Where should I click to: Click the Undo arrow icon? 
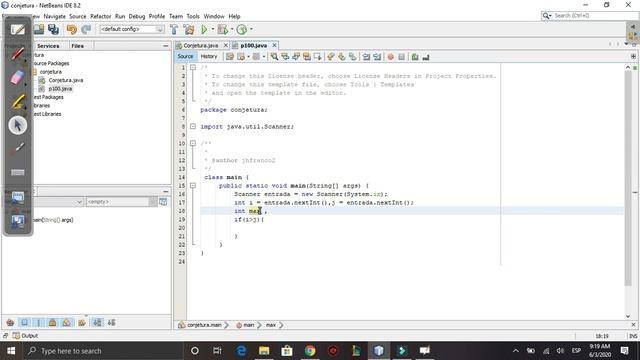(72, 29)
